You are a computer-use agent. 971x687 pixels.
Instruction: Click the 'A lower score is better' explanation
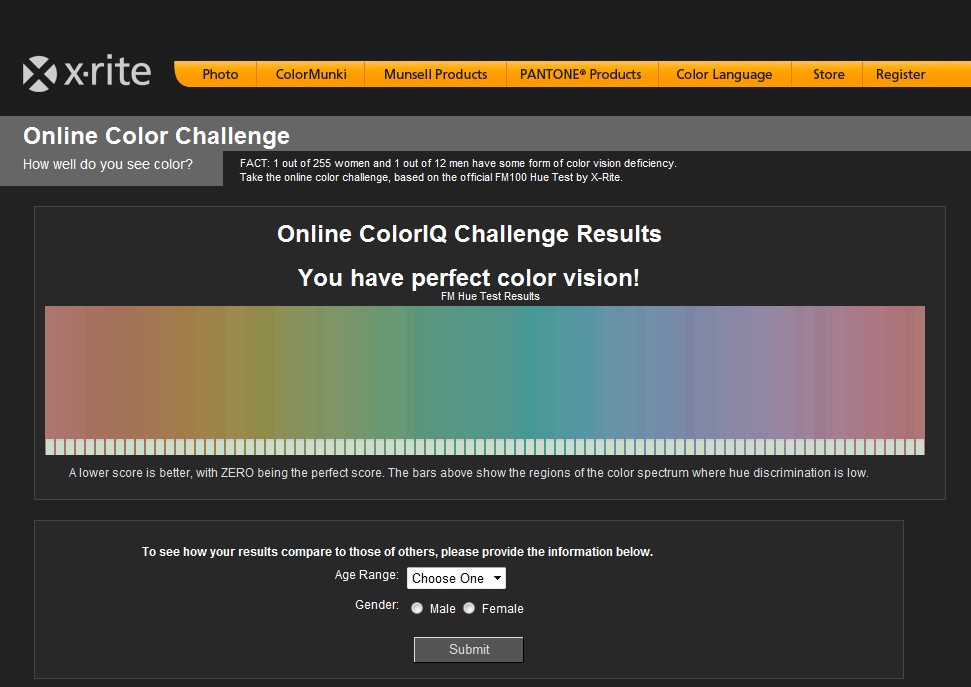pos(468,473)
